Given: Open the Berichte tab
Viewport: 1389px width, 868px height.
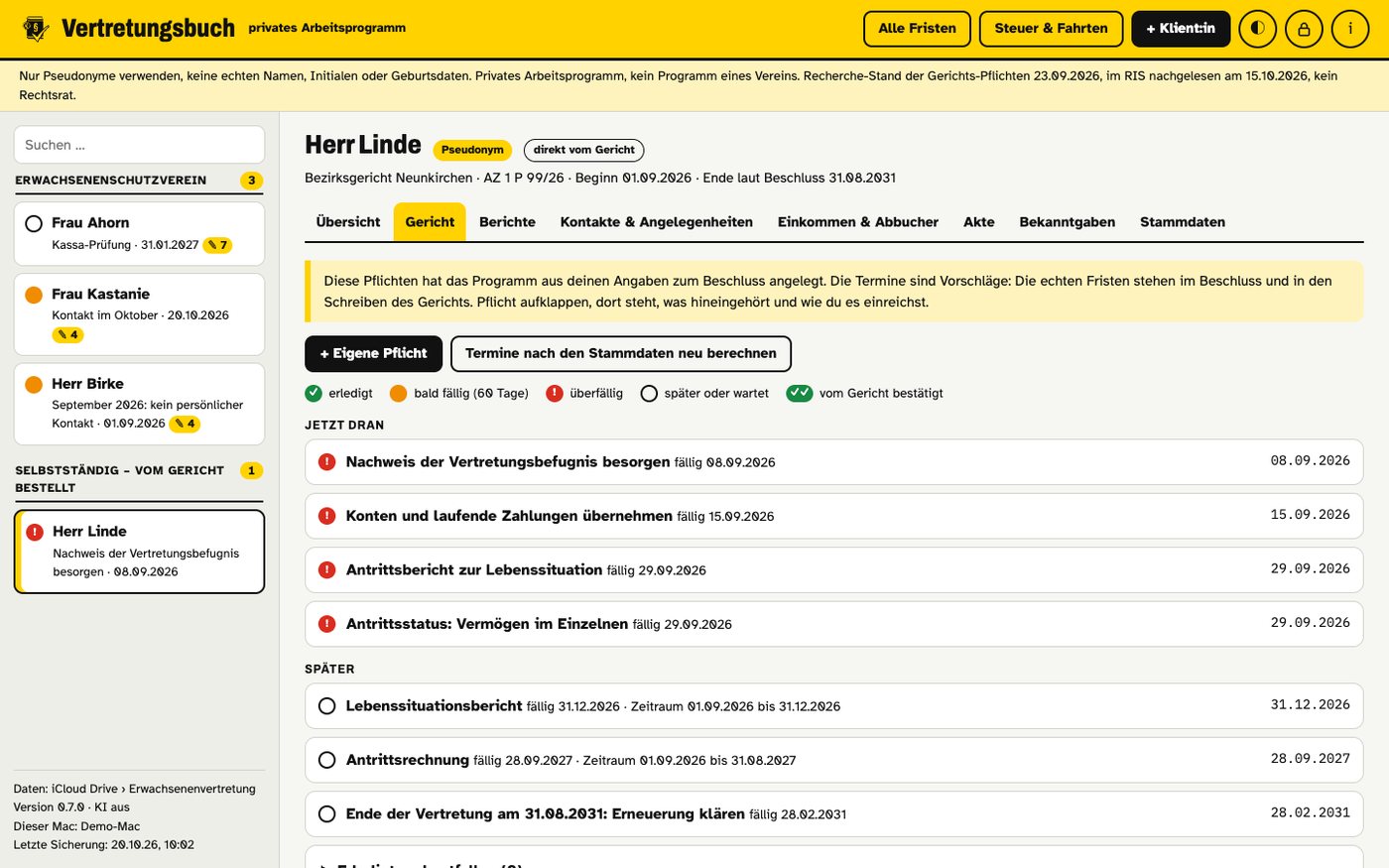Looking at the screenshot, I should pos(507,222).
